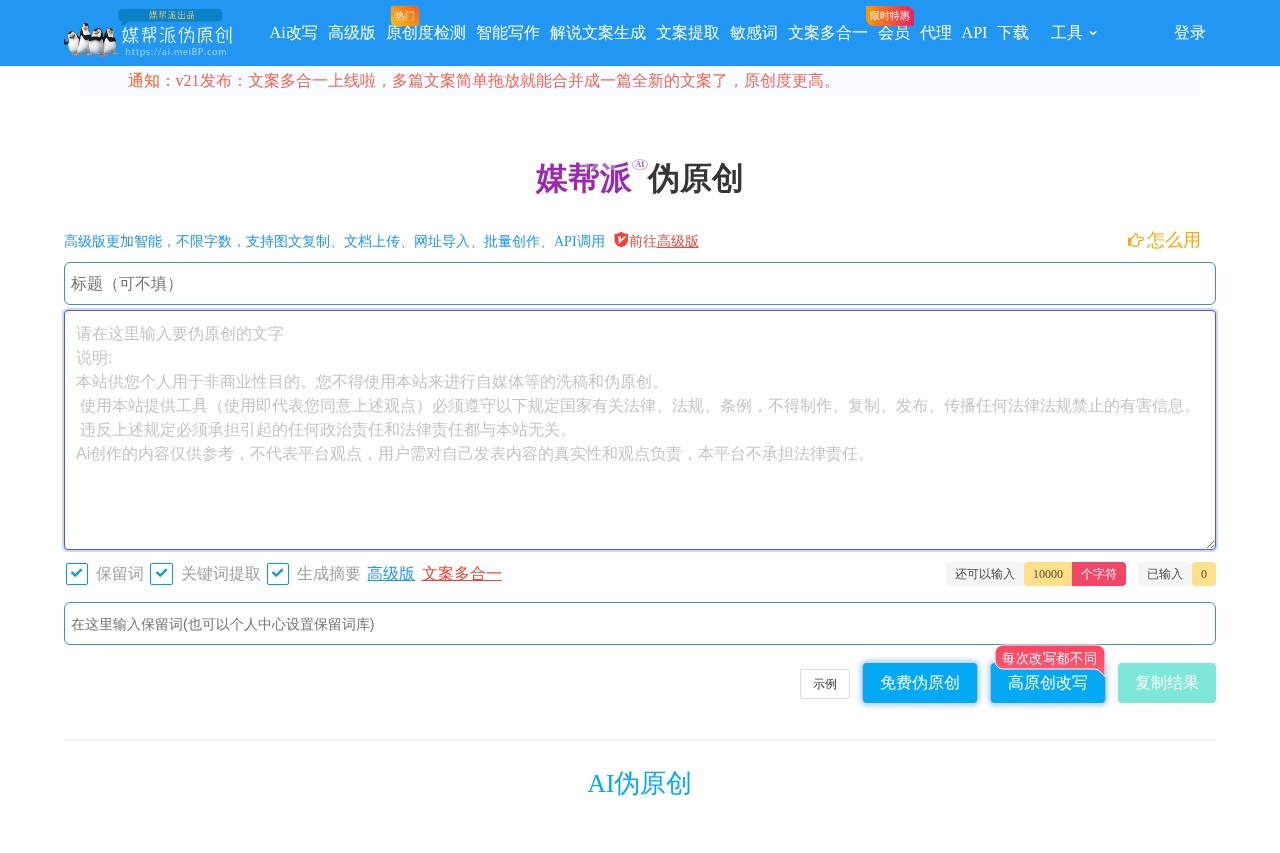Viewport: 1280px width, 853px height.
Task: Click the AI superscript badge in the page title
Action: tap(640, 164)
